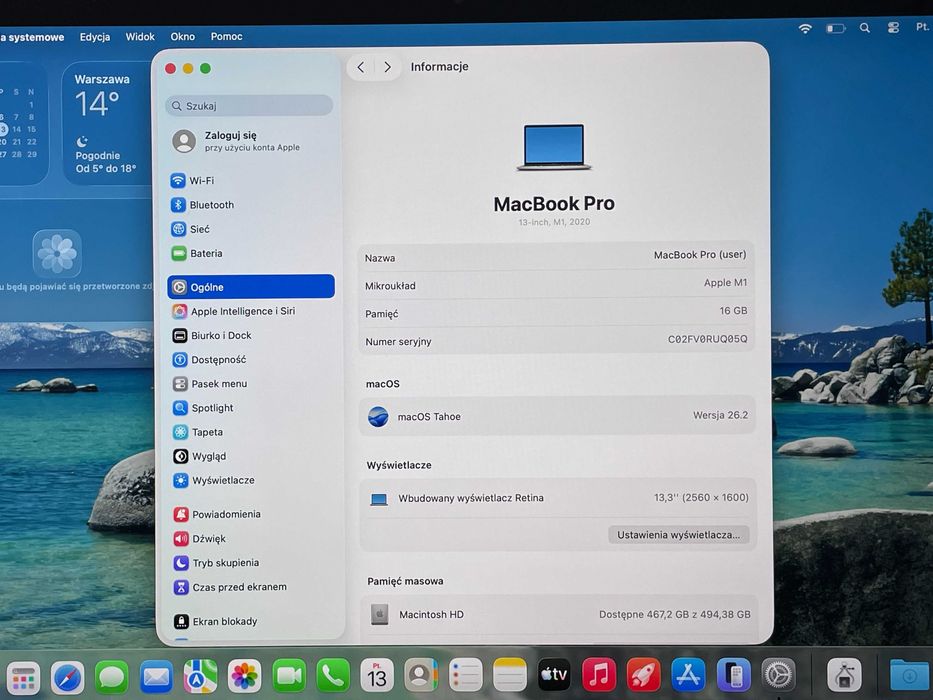933x700 pixels.
Task: Open the Warszawa weather widget
Action: pyautogui.click(x=107, y=123)
